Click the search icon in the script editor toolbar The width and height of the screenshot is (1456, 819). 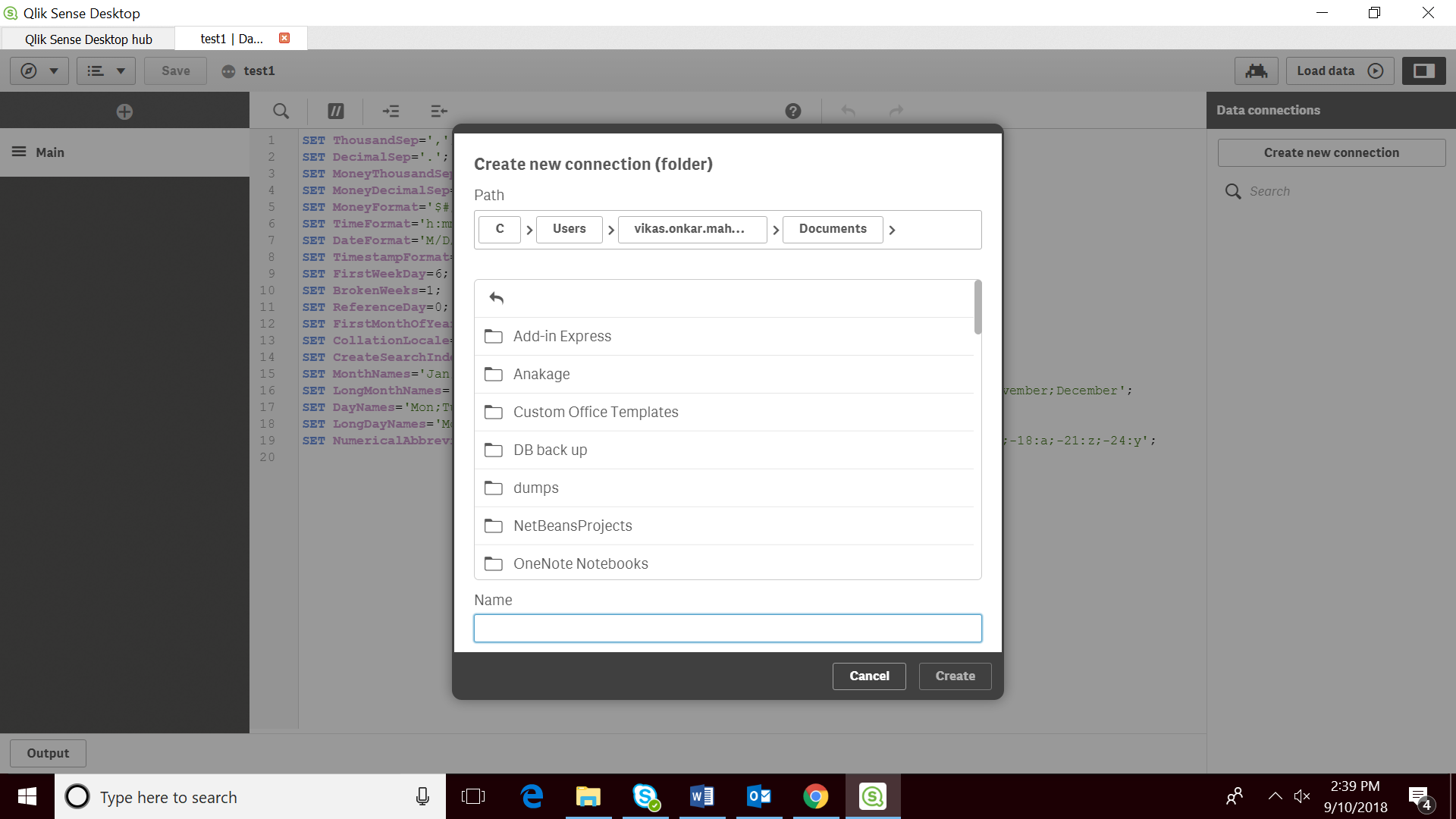tap(281, 111)
